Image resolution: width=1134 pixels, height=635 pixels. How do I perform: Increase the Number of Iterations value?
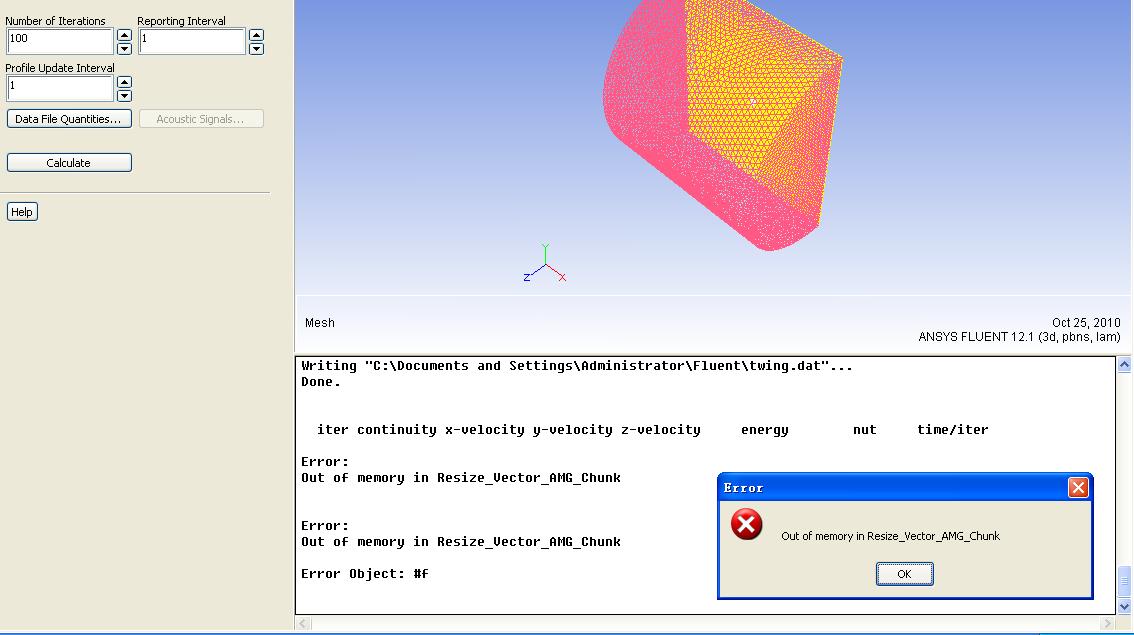[124, 35]
